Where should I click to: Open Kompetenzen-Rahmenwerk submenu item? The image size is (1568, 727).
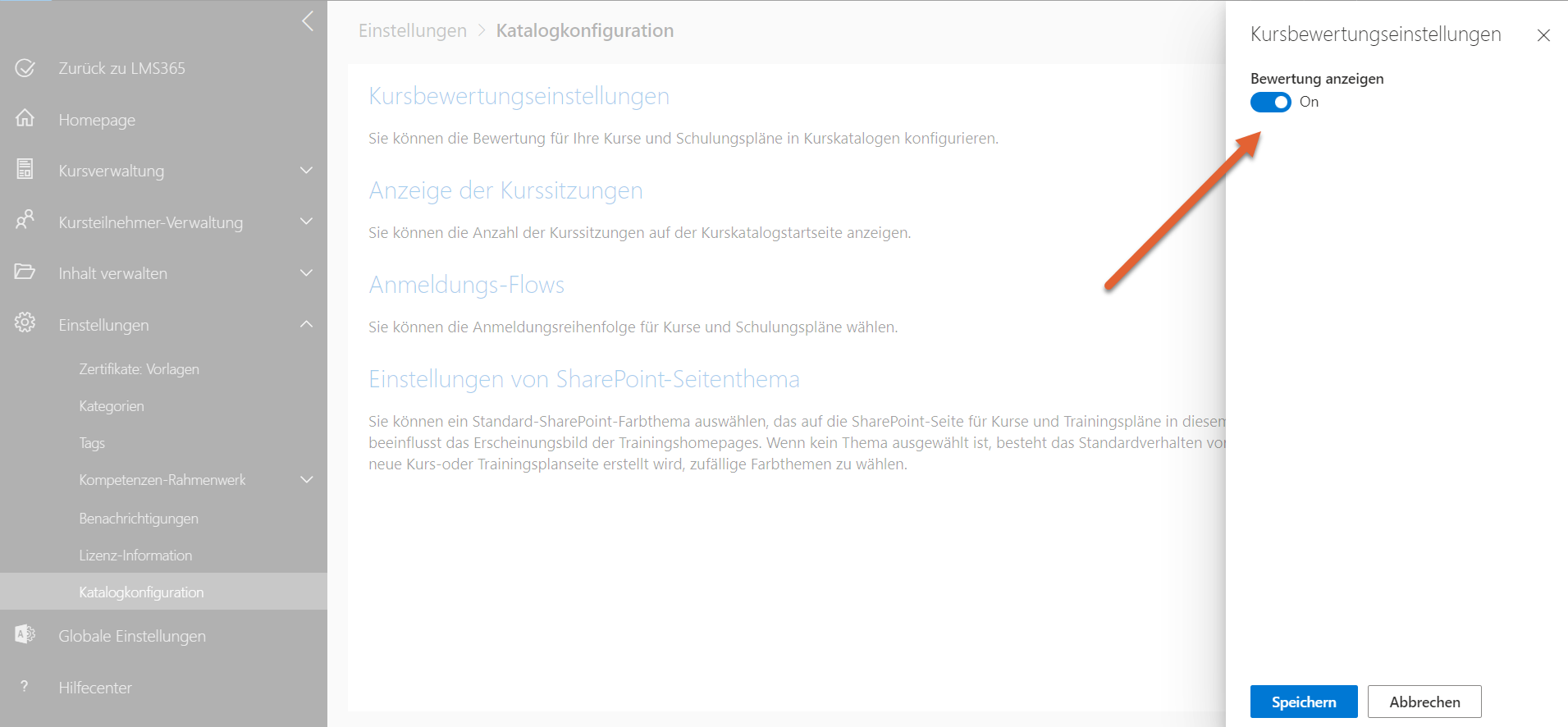163,480
